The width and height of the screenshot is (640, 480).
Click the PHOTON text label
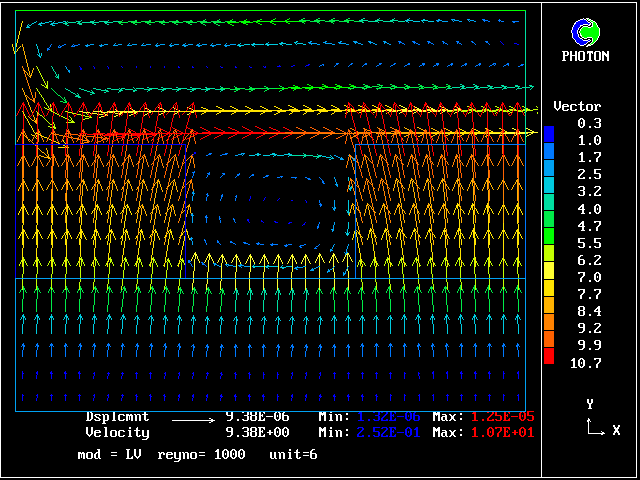(x=585, y=57)
